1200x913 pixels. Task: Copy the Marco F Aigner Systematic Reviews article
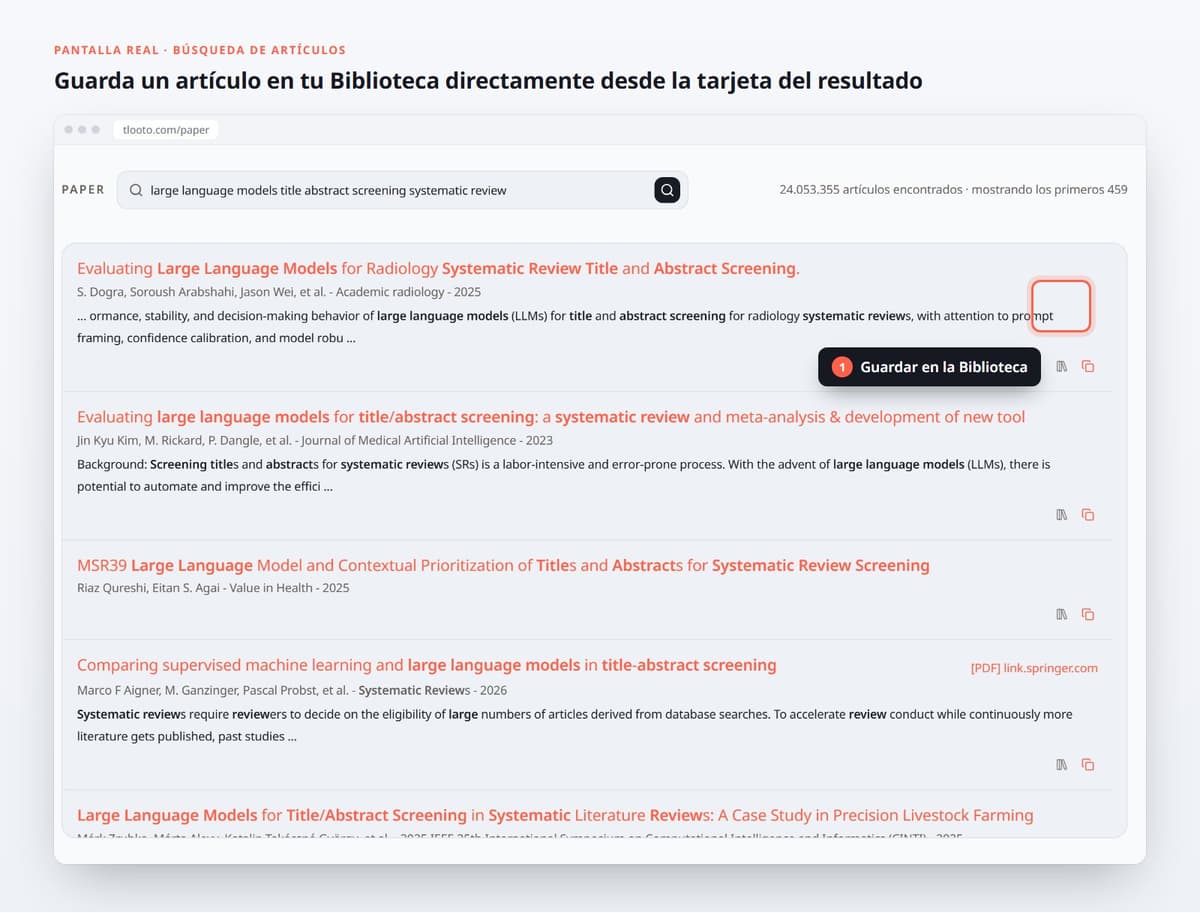(x=1088, y=765)
